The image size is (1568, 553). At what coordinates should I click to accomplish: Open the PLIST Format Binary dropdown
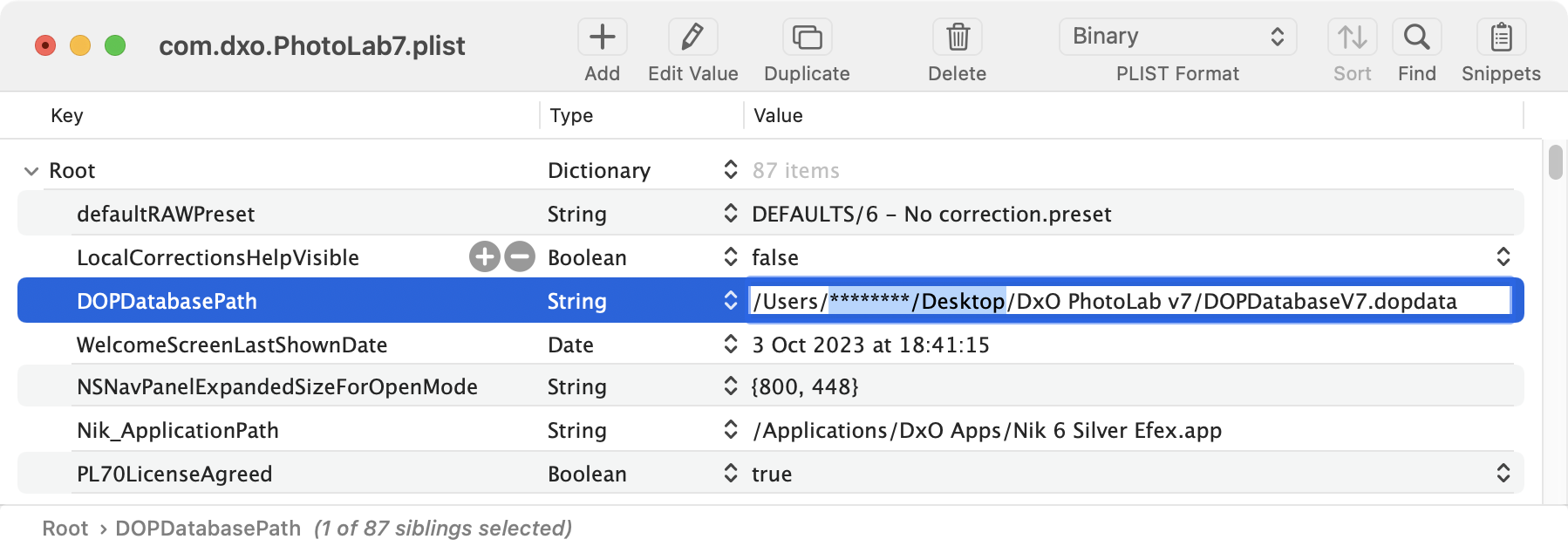pos(1177,37)
